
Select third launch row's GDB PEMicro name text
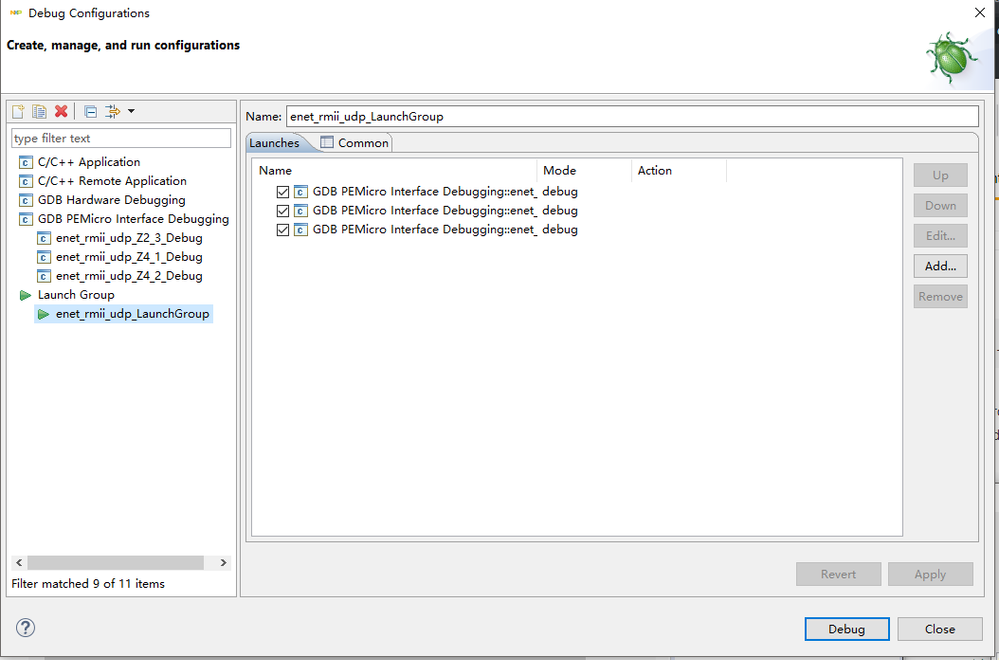pos(425,230)
